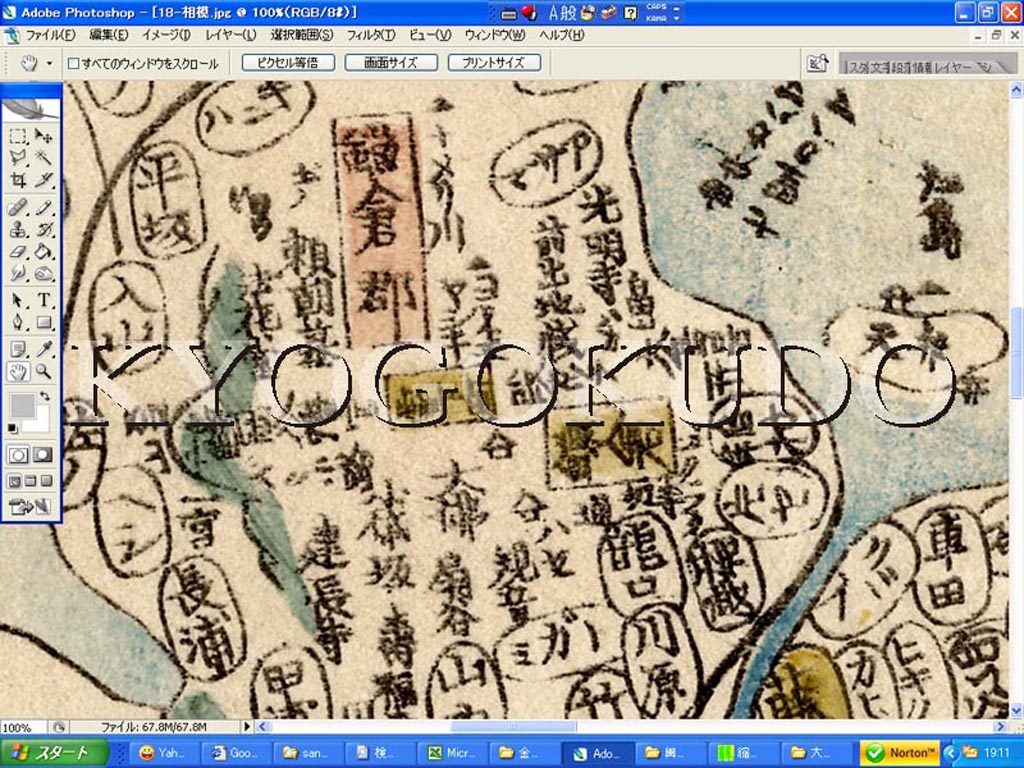1024x768 pixels.
Task: Select the Move tool
Action: 43,136
